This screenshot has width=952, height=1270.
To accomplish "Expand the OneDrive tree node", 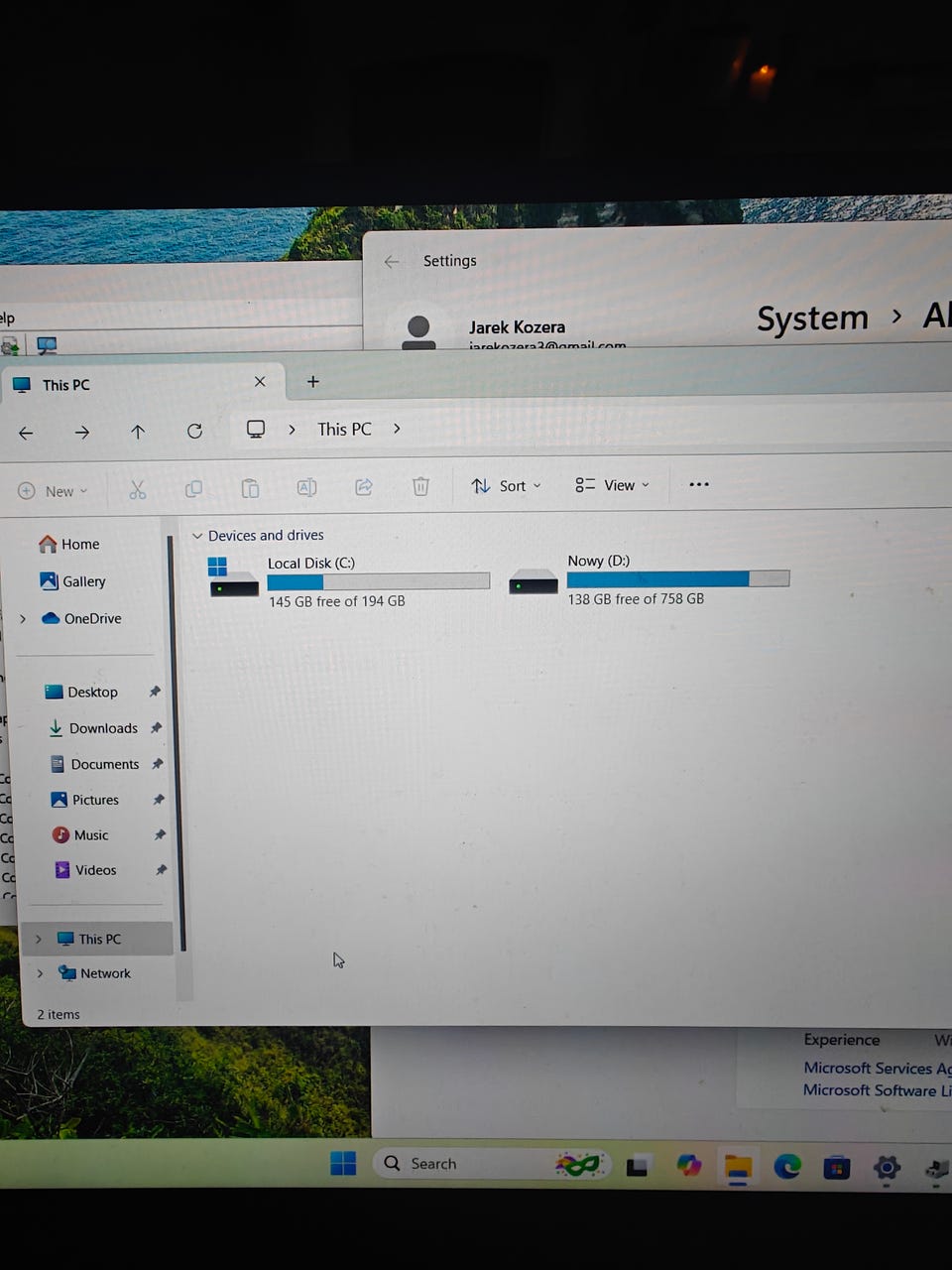I will point(23,619).
